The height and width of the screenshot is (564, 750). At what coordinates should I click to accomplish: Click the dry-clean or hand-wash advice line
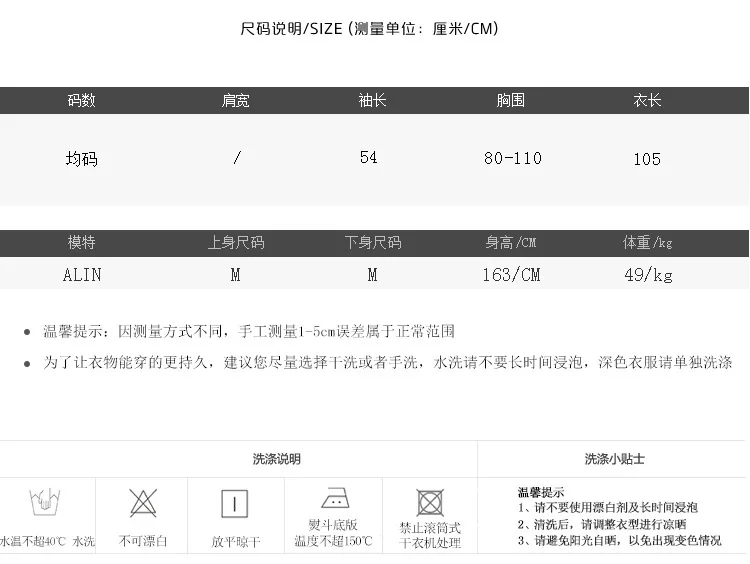[387, 362]
